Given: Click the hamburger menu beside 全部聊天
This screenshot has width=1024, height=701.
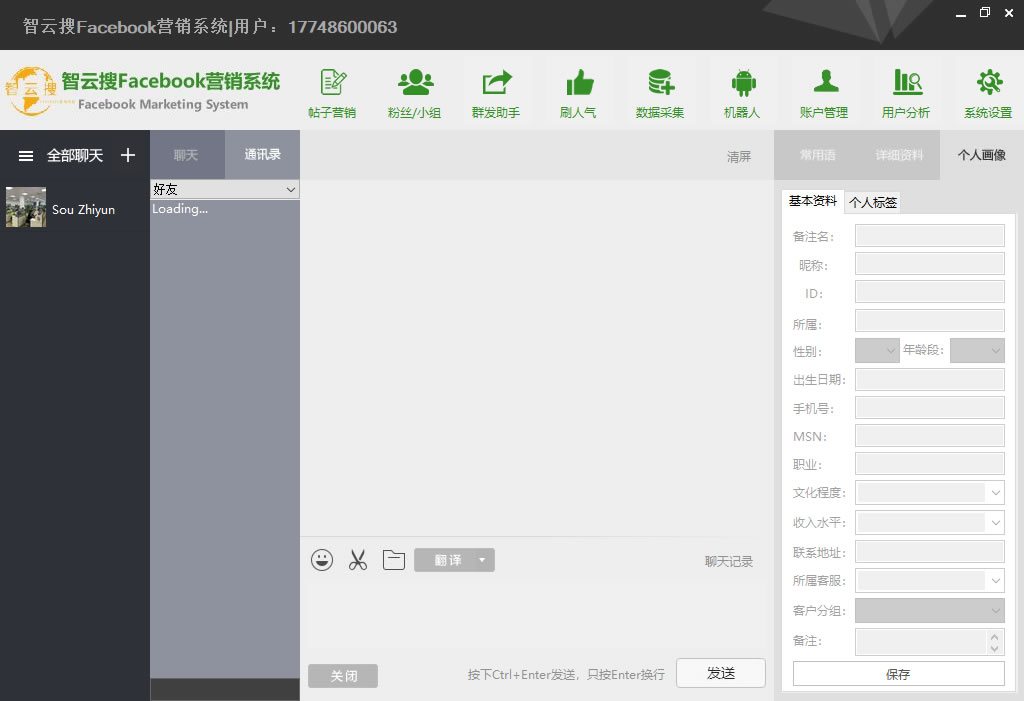Looking at the screenshot, I should (26, 155).
